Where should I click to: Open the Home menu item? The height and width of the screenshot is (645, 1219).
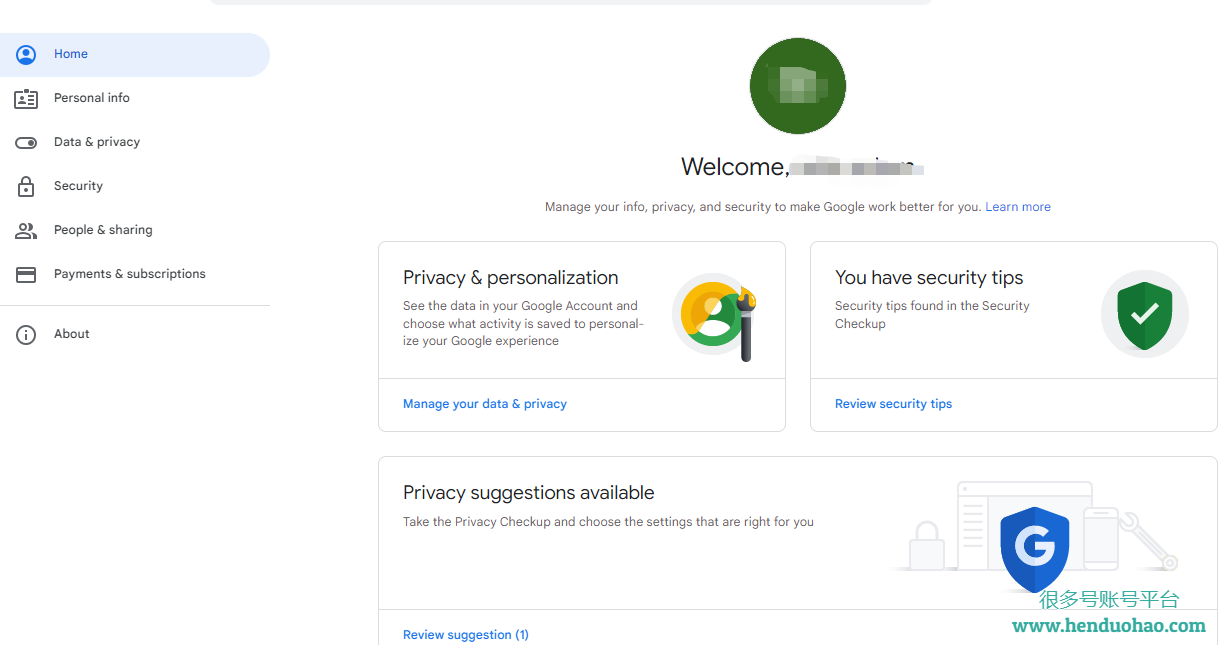135,54
